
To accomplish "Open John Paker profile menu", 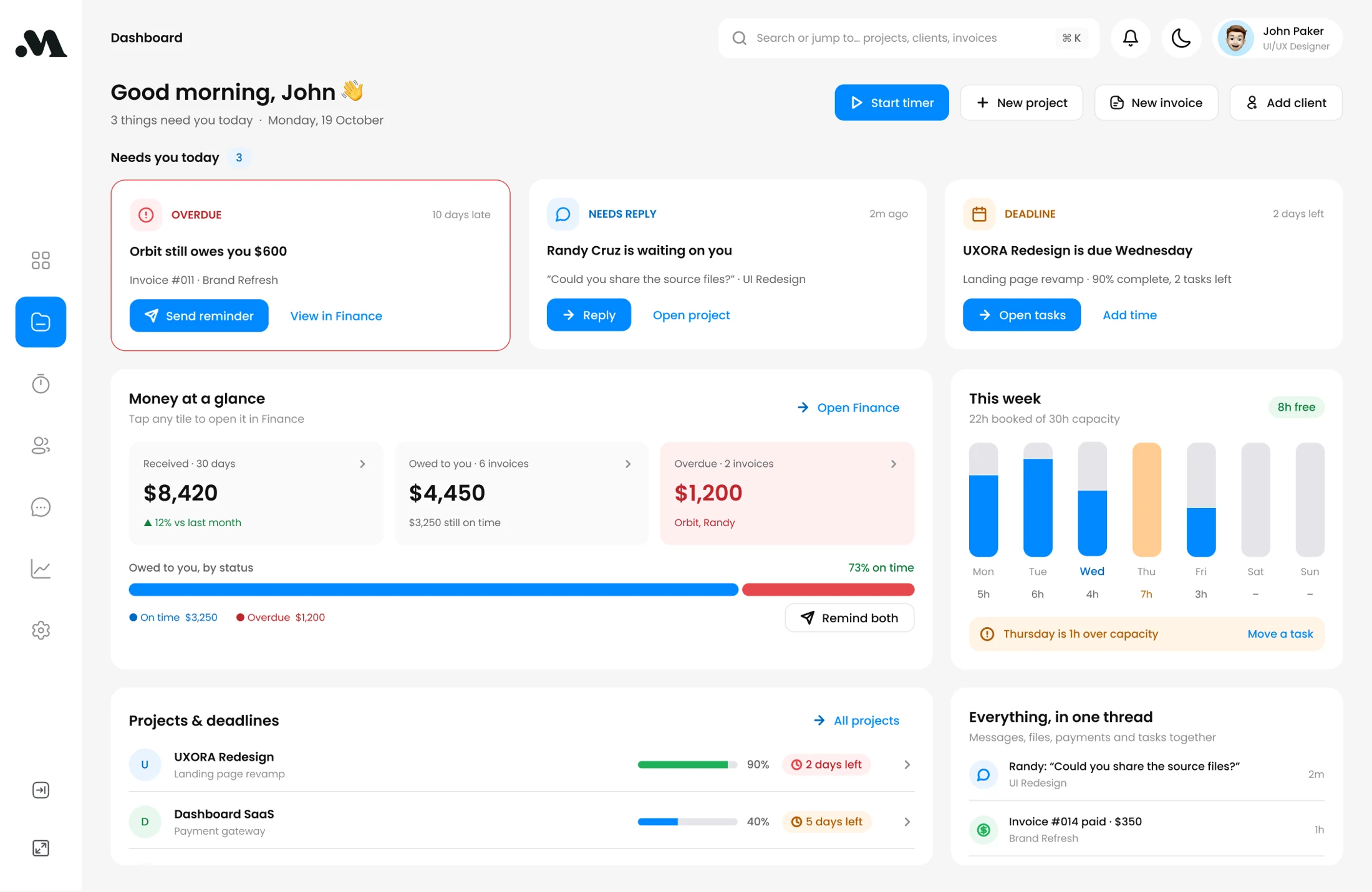I will [1277, 38].
